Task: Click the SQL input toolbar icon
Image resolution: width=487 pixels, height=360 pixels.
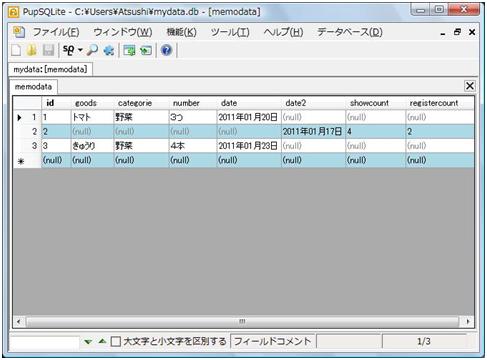Action: tap(68, 50)
